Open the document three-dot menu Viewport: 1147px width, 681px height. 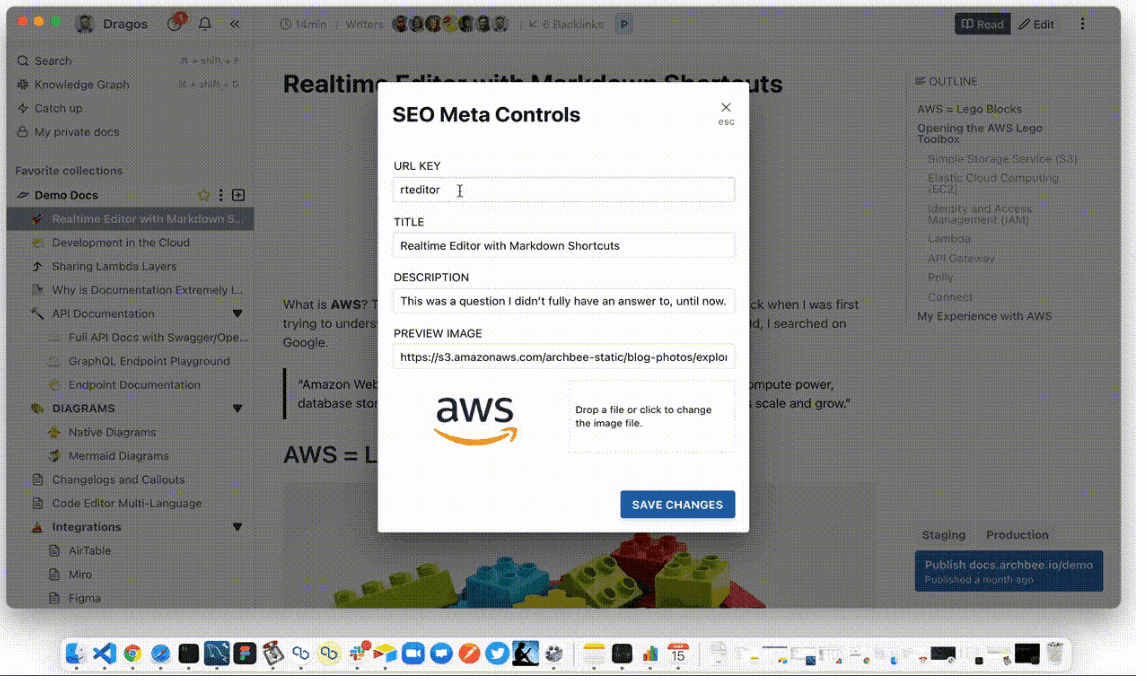(1082, 24)
